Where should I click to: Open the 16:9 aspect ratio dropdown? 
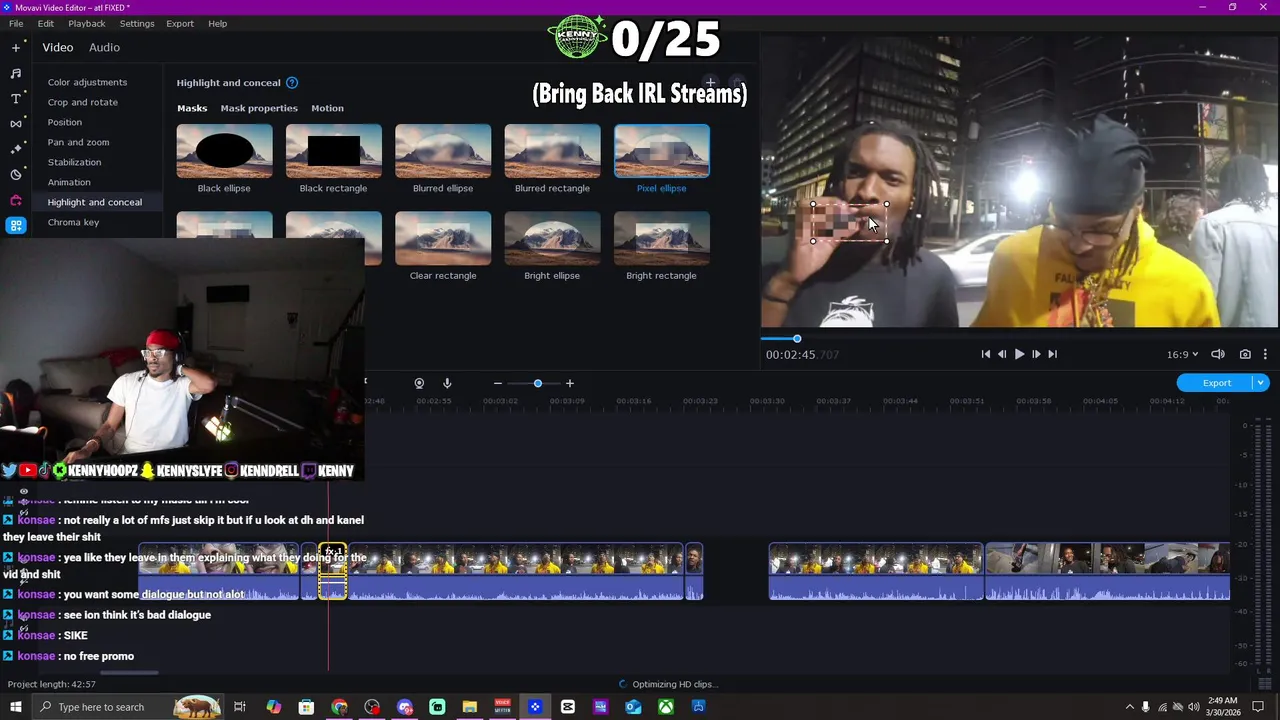[x=1182, y=354]
